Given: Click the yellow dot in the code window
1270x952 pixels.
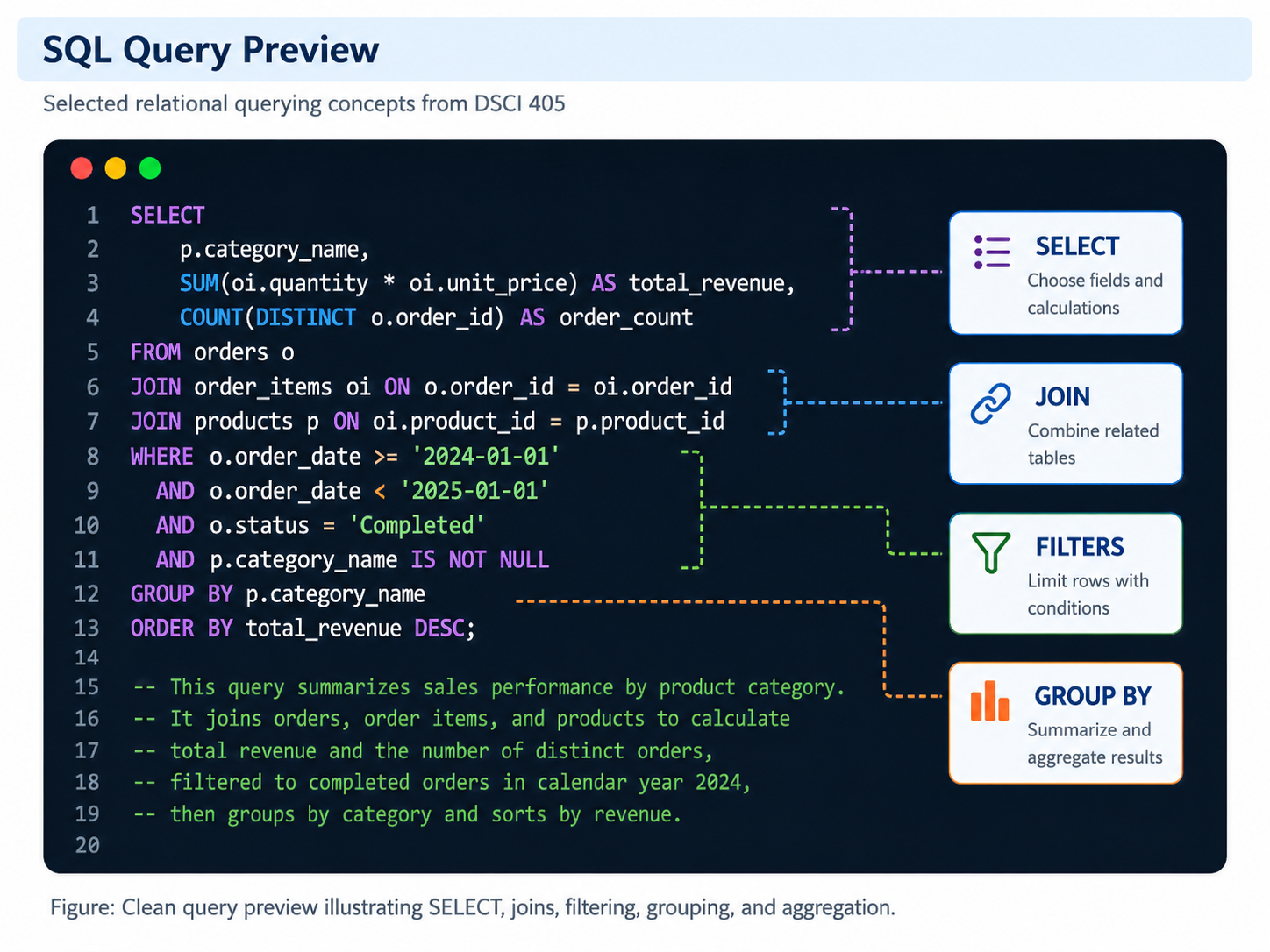Looking at the screenshot, I should coord(116,168).
